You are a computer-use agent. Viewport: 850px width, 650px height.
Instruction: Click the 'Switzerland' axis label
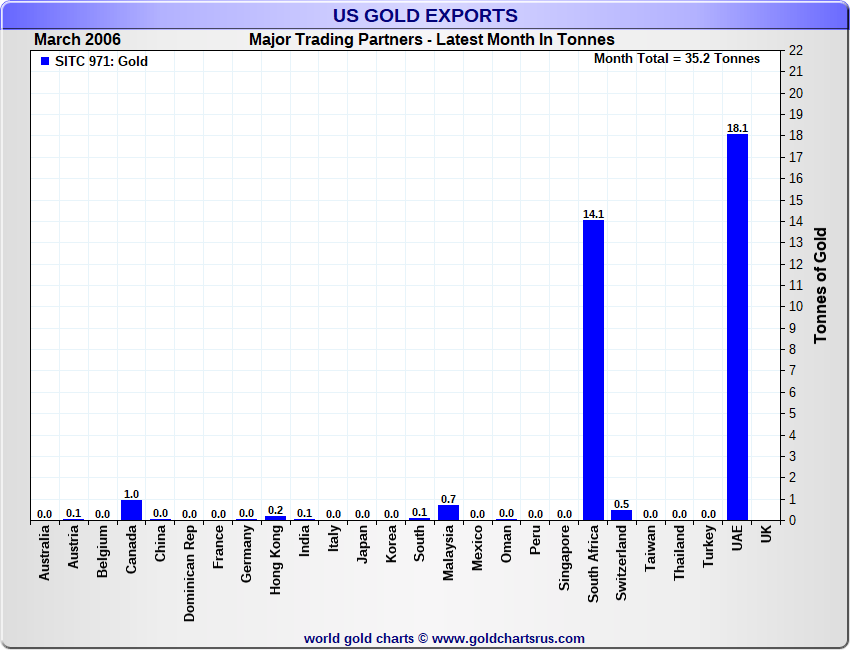tap(621, 563)
